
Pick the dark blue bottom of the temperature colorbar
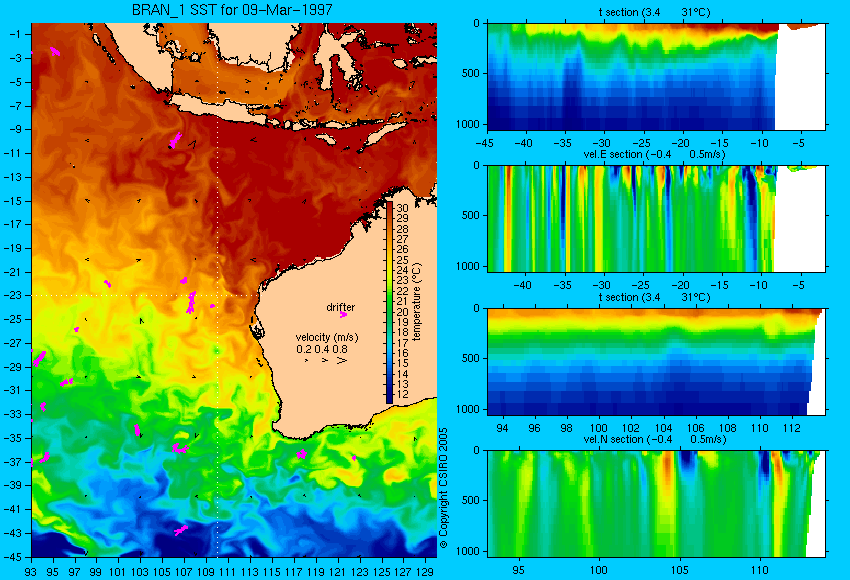(x=389, y=398)
